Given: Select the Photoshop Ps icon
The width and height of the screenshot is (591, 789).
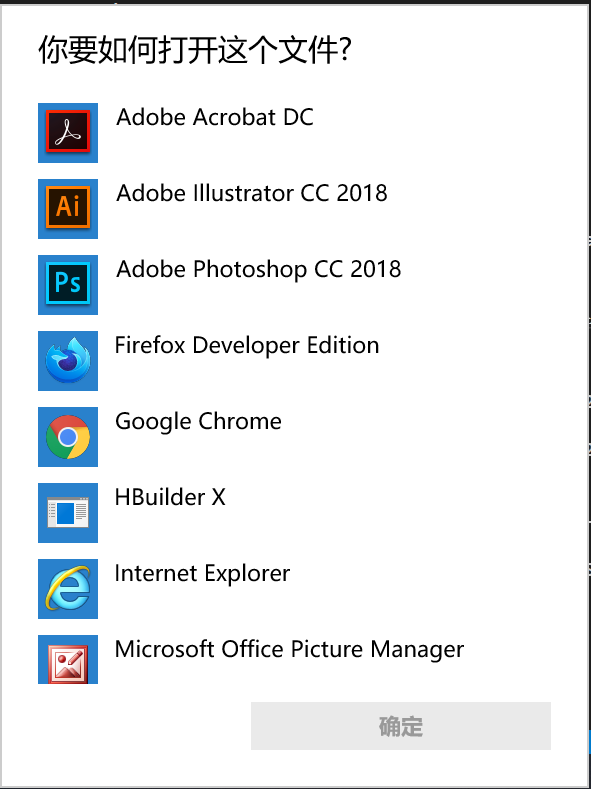Looking at the screenshot, I should pyautogui.click(x=68, y=285).
